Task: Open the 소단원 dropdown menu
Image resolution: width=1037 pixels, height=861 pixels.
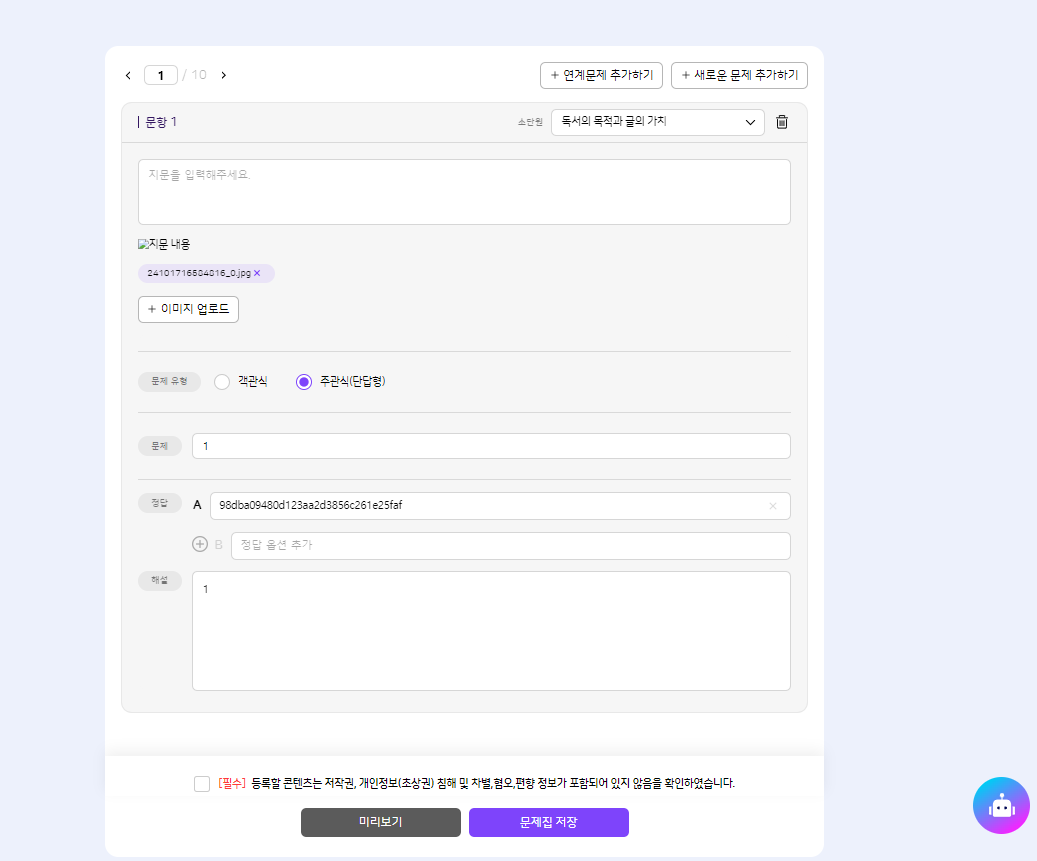Action: [x=657, y=122]
